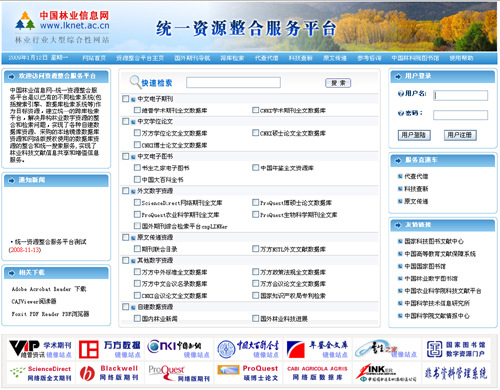500x390 pixels.
Task: Go to 国外期刊导航 in the navigation bar
Action: pos(192,58)
